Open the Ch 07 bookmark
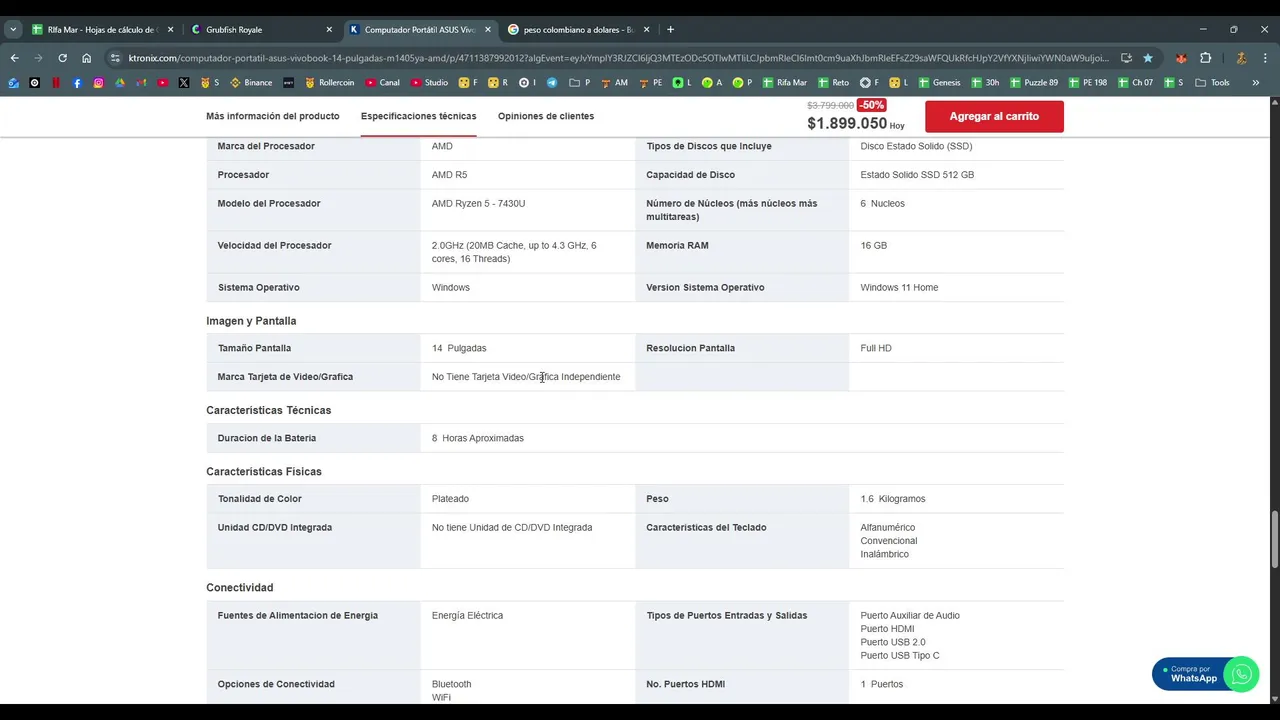 pos(1135,83)
